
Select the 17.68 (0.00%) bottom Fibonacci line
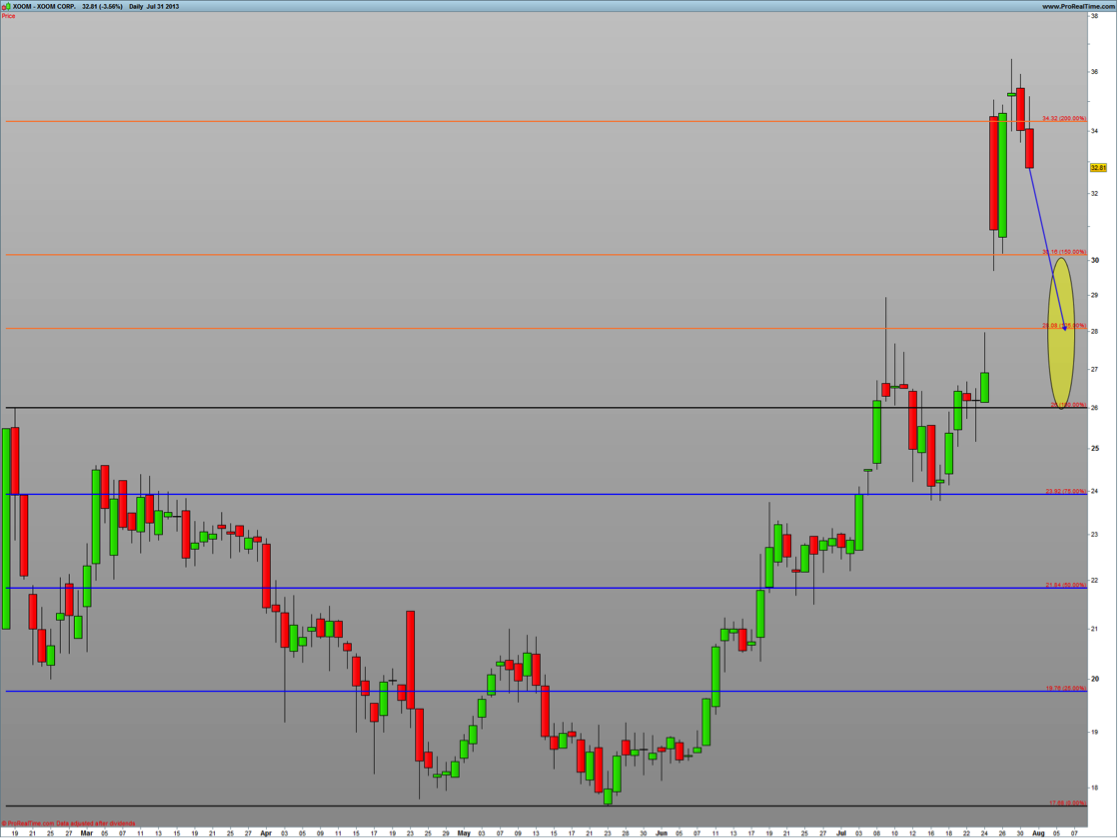(500, 806)
